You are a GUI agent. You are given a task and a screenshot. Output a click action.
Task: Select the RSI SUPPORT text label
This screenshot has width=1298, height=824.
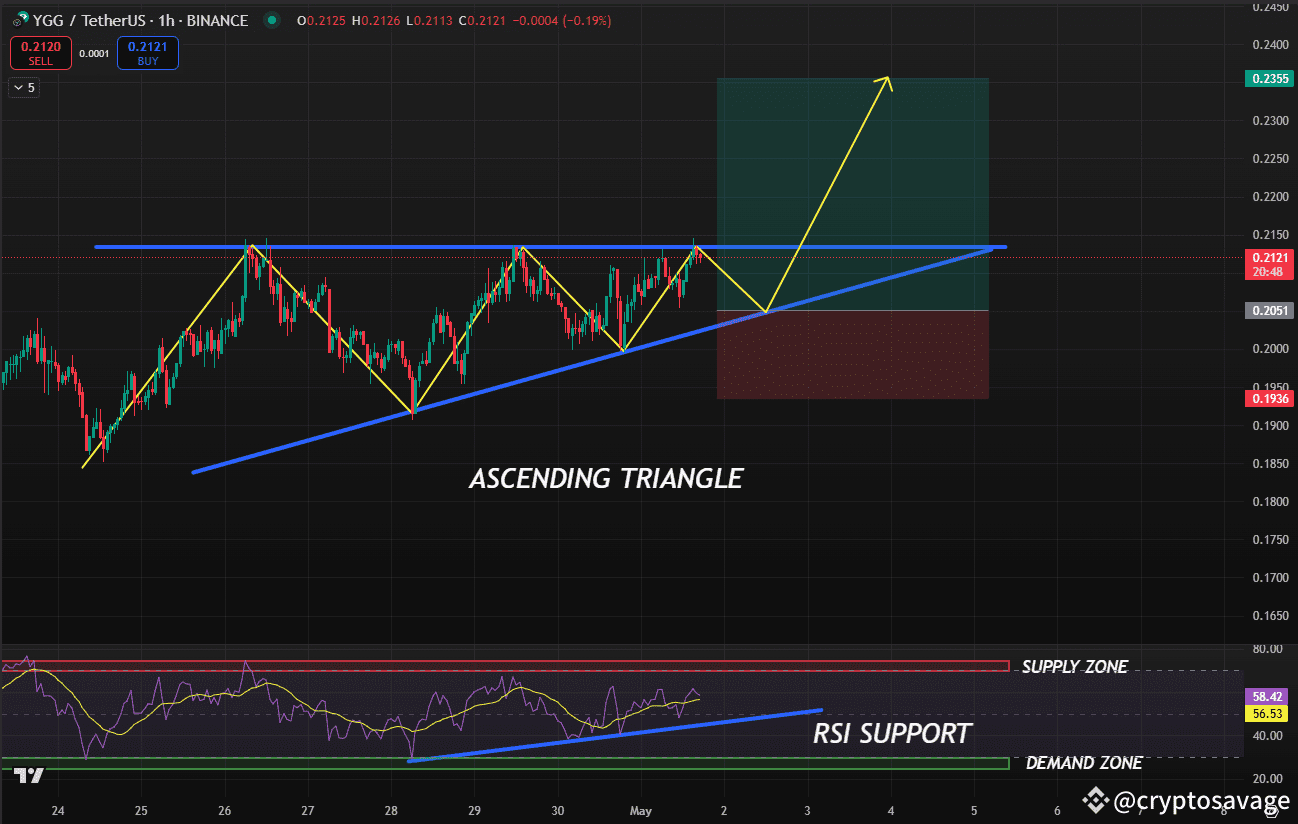[892, 734]
